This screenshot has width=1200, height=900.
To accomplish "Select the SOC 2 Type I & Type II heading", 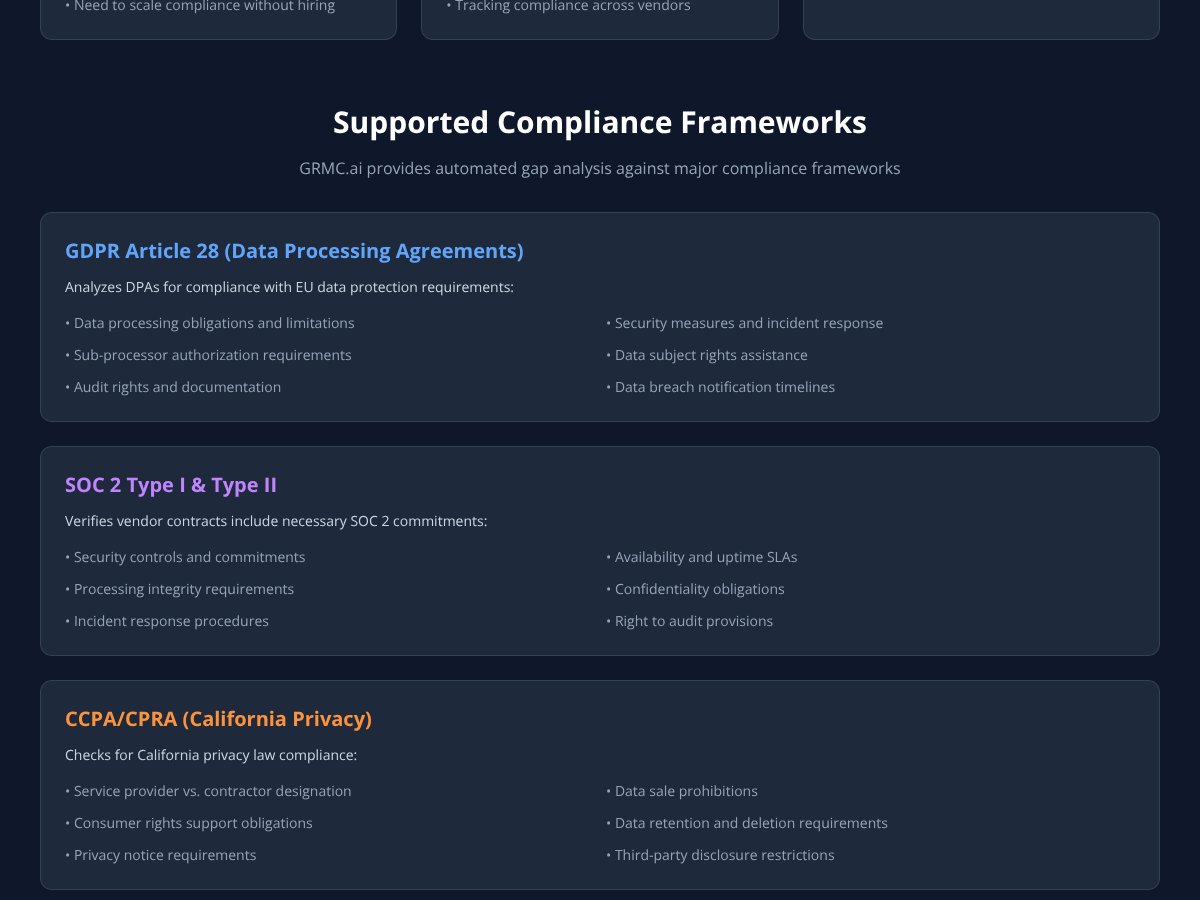I will point(170,485).
